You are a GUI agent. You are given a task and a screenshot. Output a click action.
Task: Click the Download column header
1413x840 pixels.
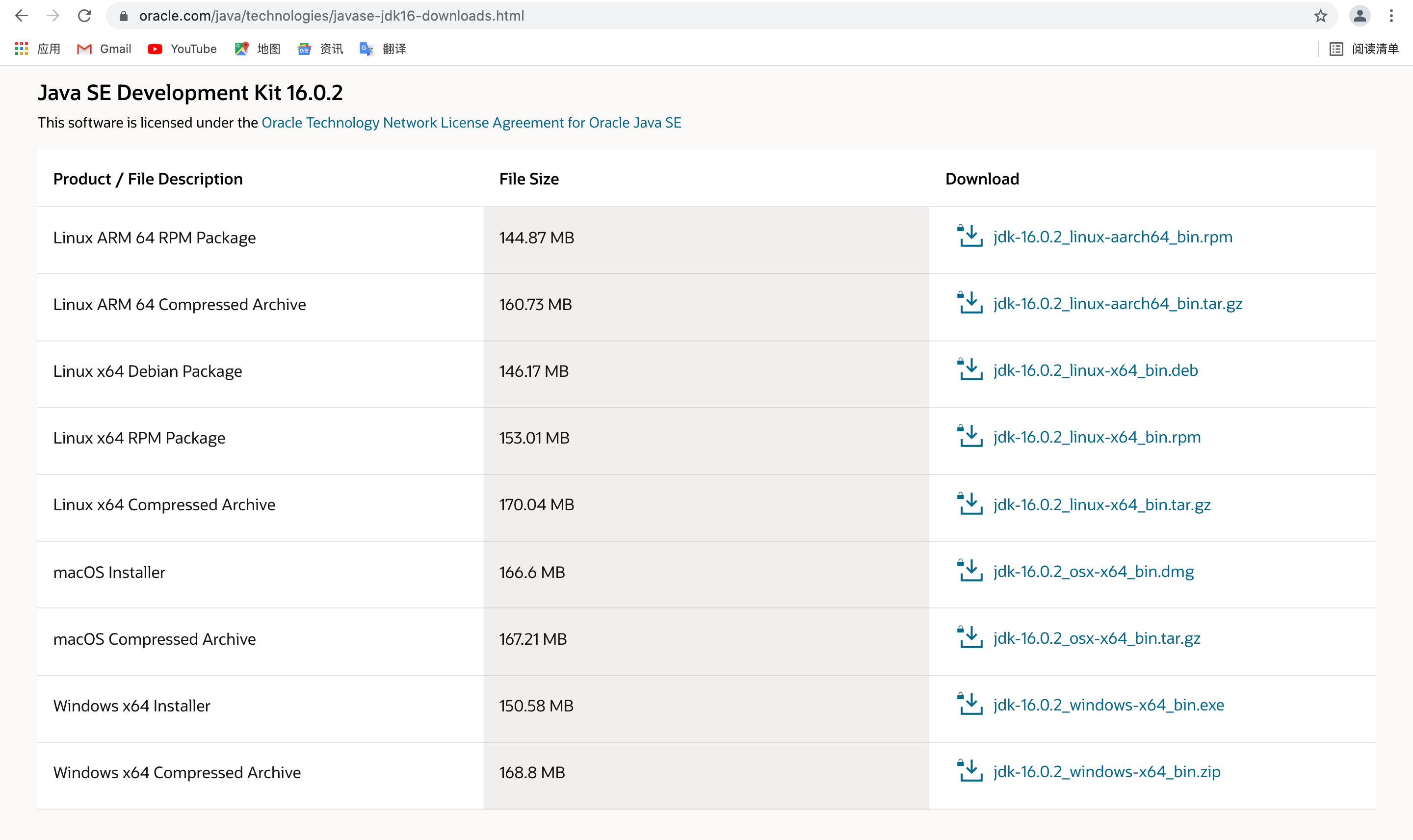point(982,179)
